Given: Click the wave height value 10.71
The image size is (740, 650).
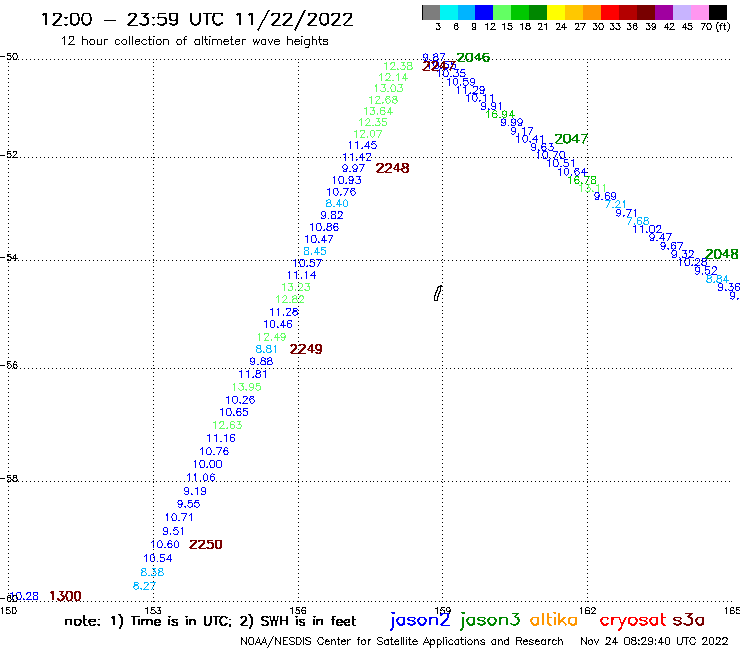Looking at the screenshot, I should point(179,517).
